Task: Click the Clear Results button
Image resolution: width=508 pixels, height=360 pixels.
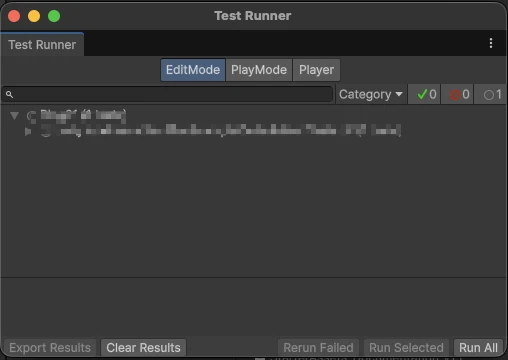Action: [143, 348]
